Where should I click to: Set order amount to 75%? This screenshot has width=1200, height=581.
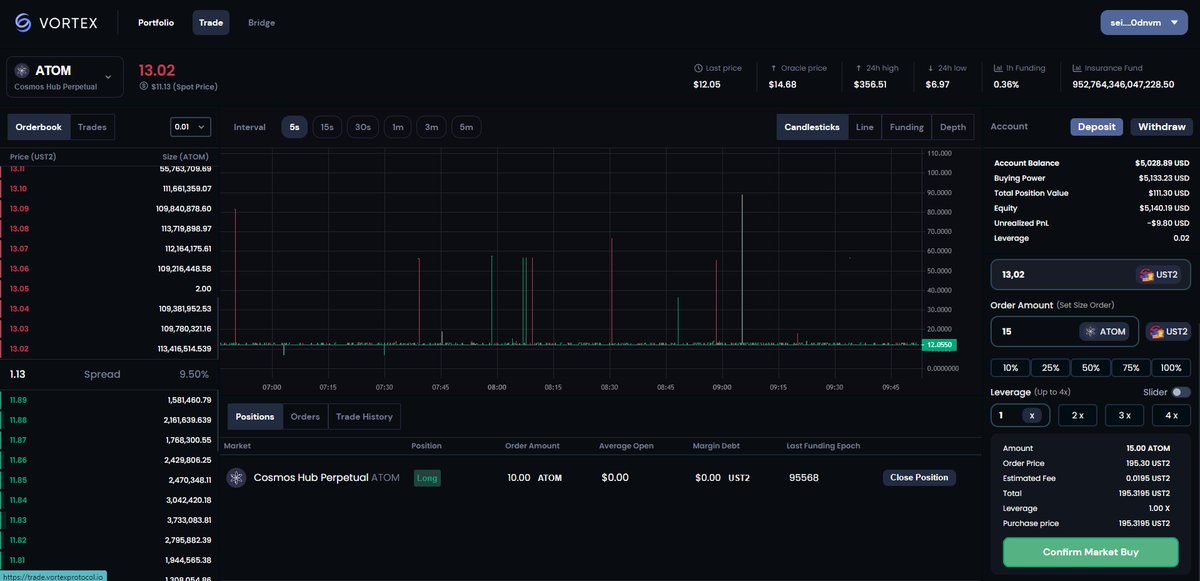click(1131, 367)
